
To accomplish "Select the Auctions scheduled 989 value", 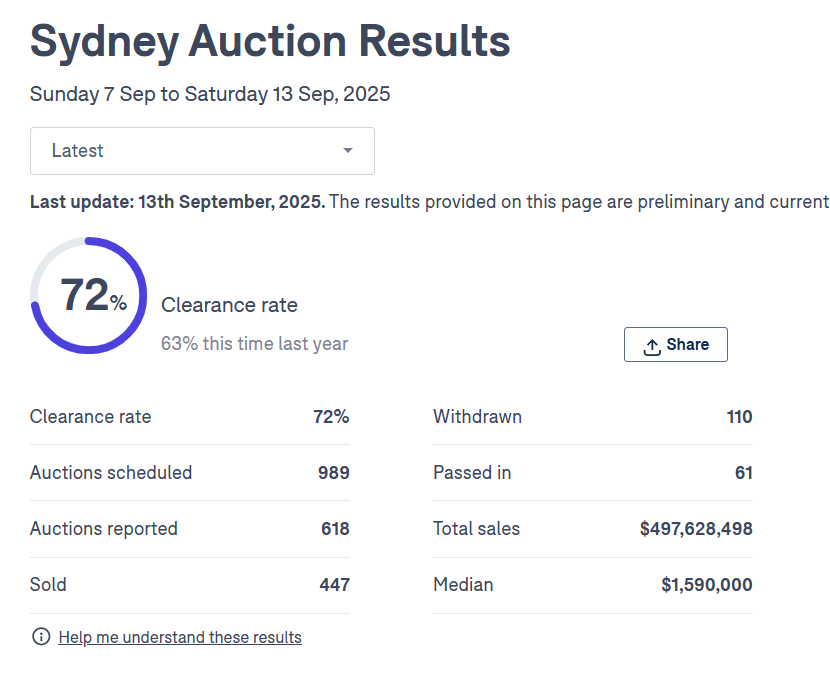I will tap(334, 473).
